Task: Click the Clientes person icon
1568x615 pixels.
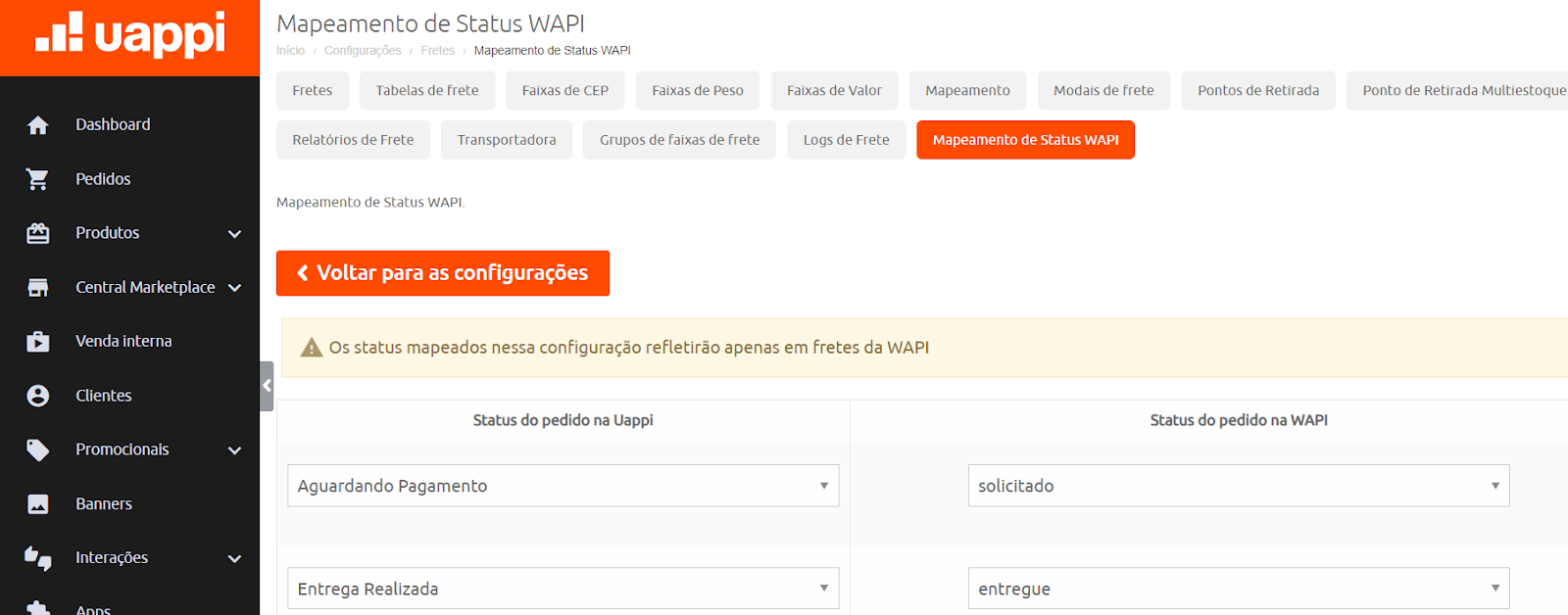Action: [38, 396]
